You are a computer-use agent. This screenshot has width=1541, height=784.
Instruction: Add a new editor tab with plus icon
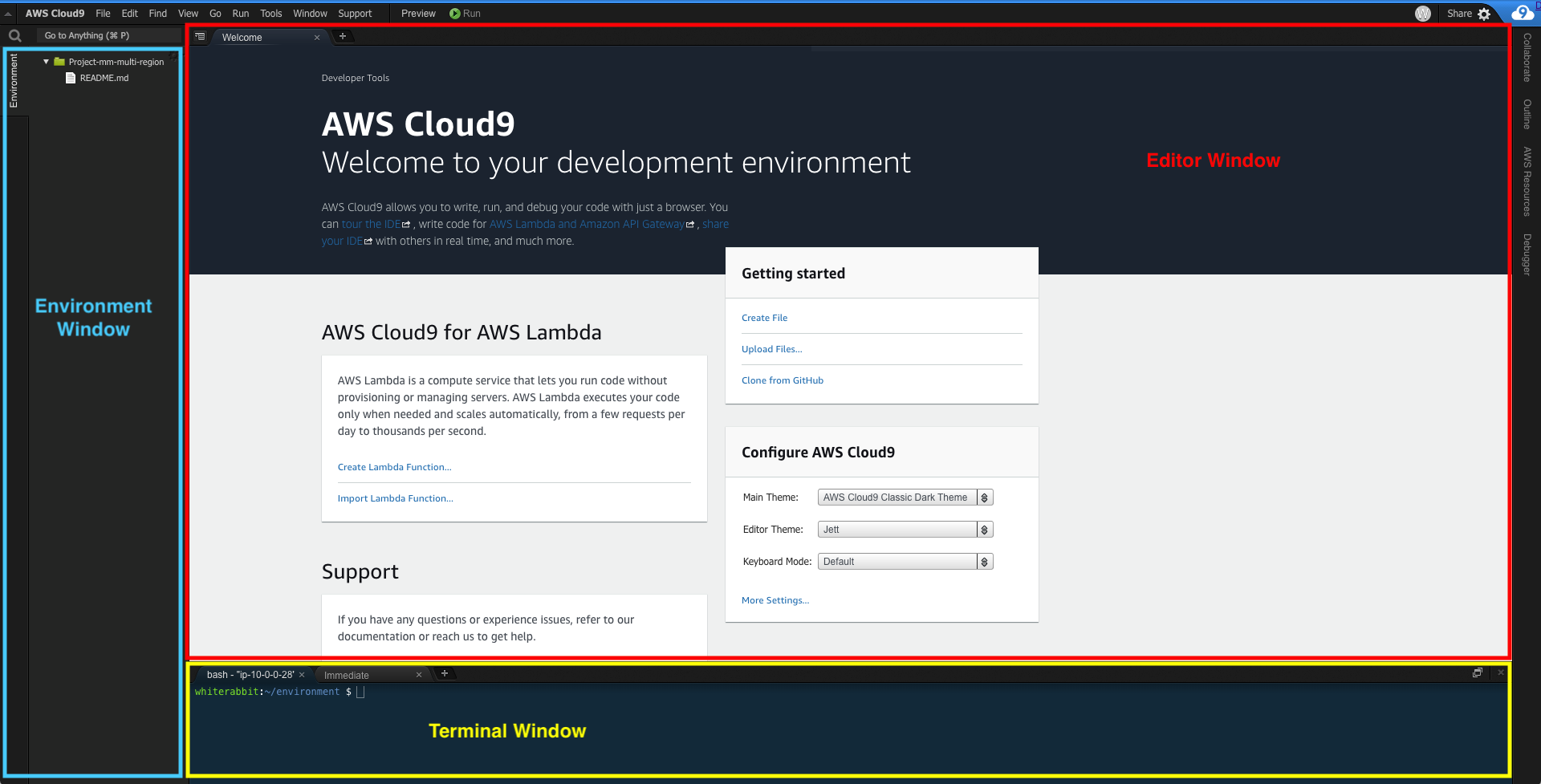click(343, 36)
